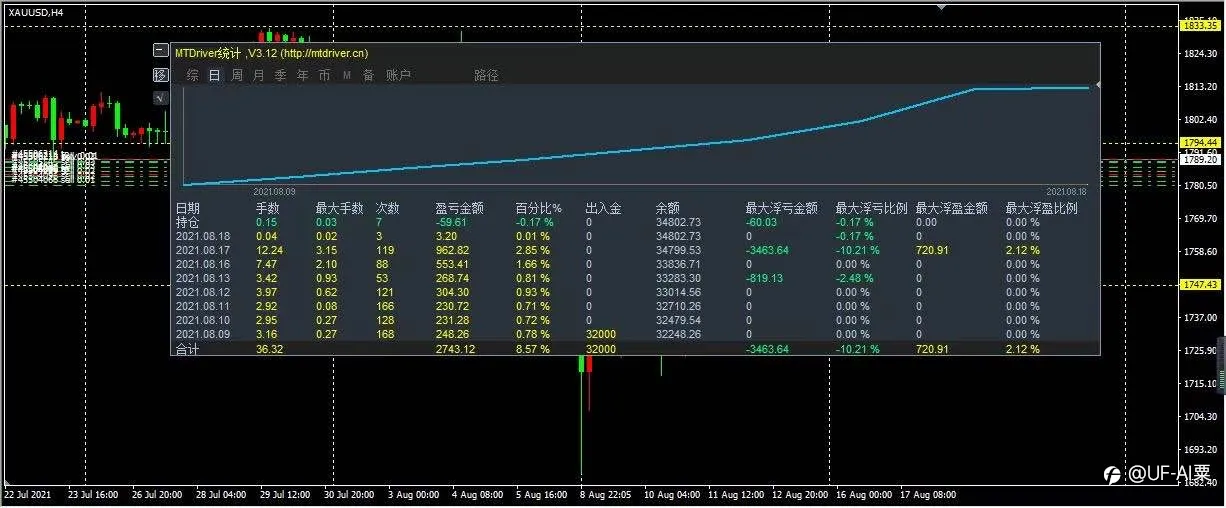The height and width of the screenshot is (508, 1226).
Task: Click the -819.13 floating loss value
Action: (x=764, y=278)
